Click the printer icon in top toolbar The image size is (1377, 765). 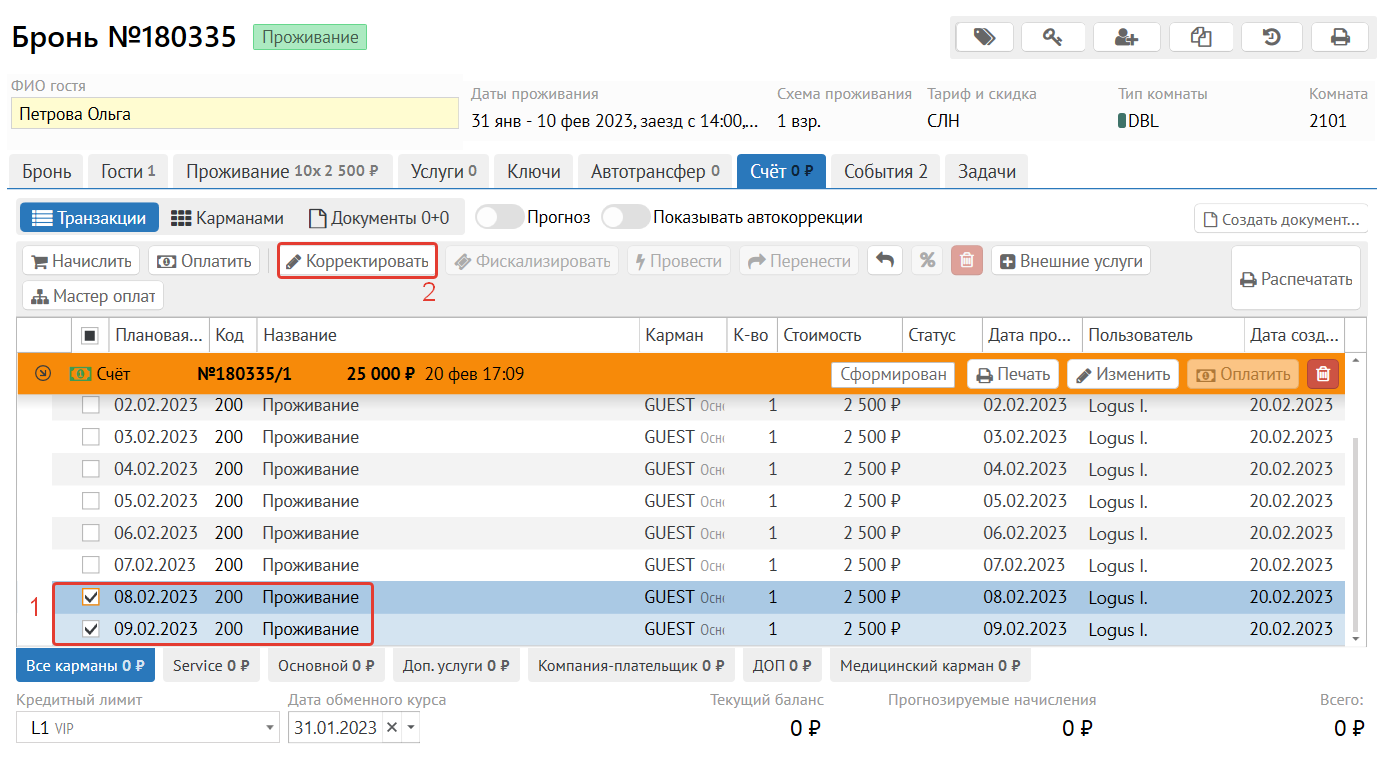(1340, 37)
